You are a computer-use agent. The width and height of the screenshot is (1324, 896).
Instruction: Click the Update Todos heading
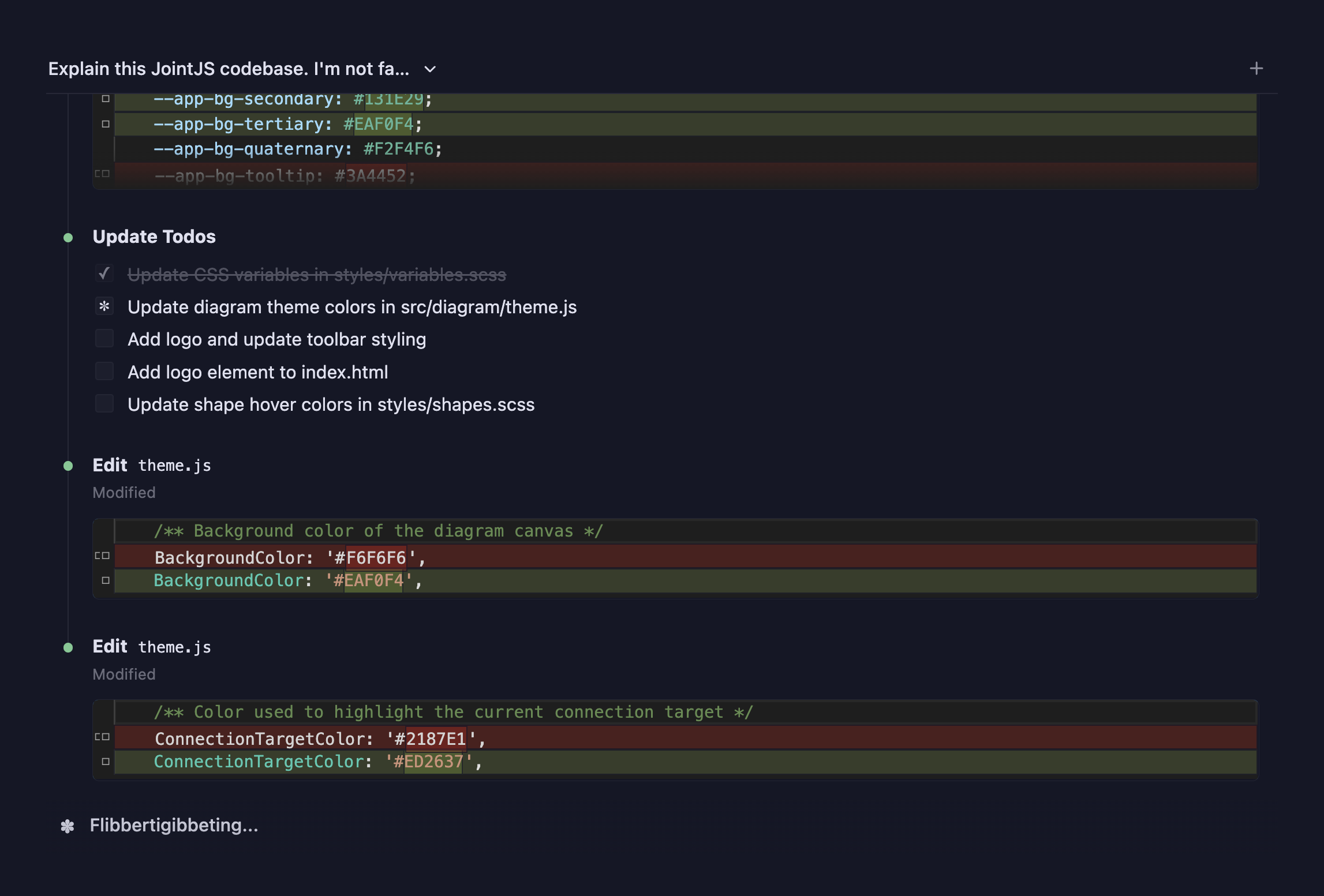coord(154,237)
